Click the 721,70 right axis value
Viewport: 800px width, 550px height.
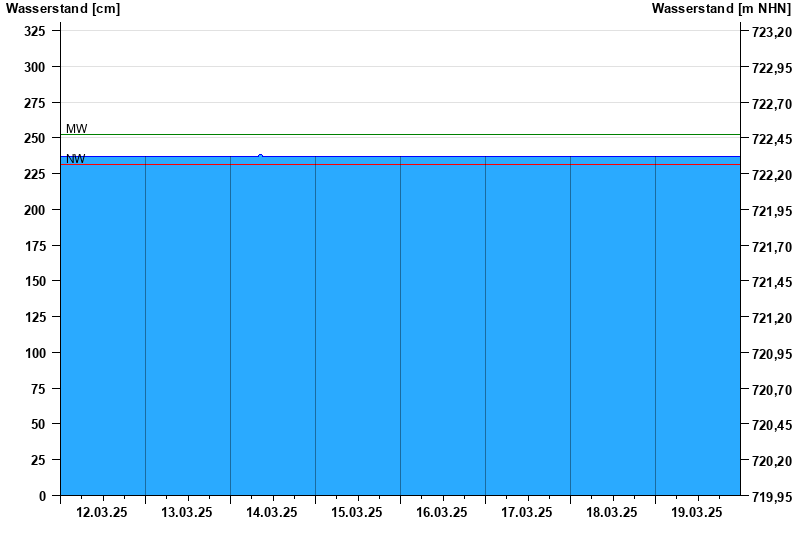pos(772,246)
